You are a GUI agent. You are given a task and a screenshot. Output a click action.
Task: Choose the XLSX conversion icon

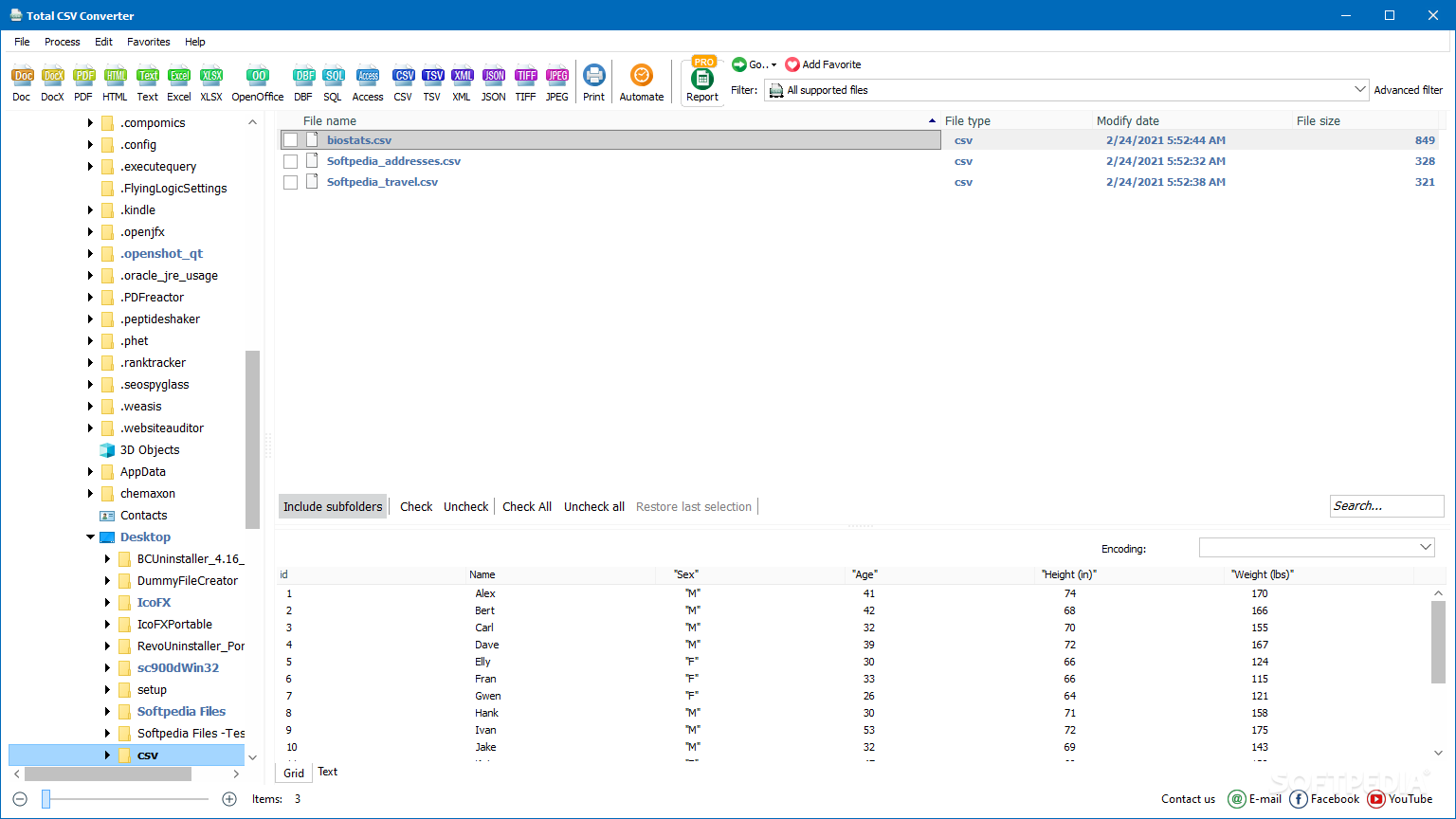(211, 83)
